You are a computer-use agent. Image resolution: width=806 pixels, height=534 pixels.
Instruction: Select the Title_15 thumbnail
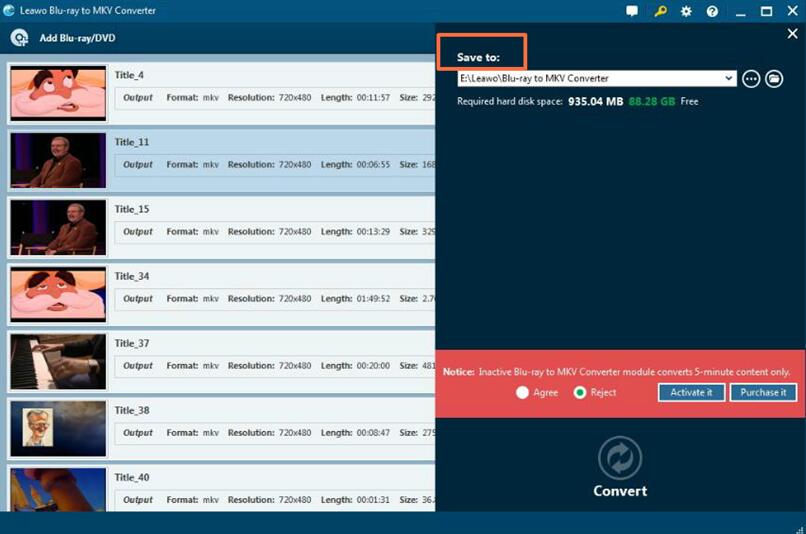tap(58, 227)
